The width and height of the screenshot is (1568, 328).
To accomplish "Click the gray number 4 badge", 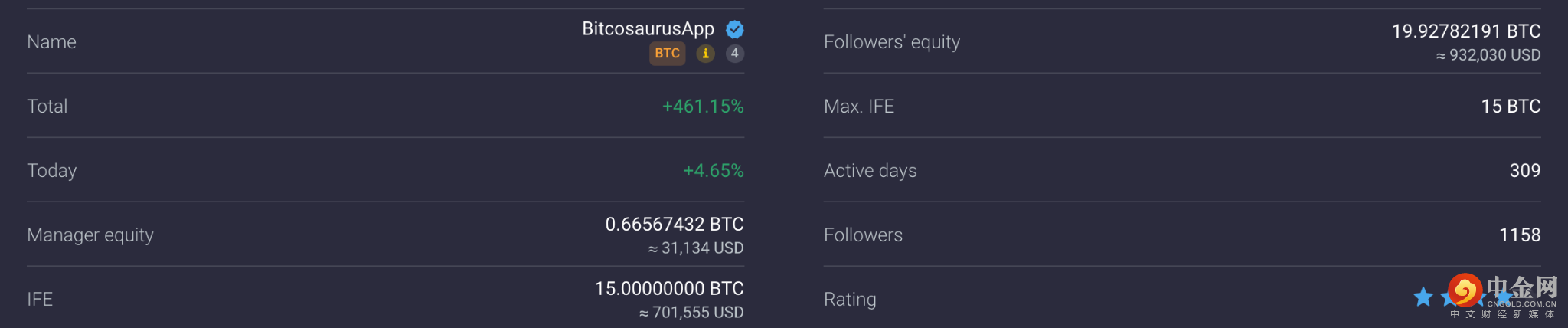I will click(734, 54).
